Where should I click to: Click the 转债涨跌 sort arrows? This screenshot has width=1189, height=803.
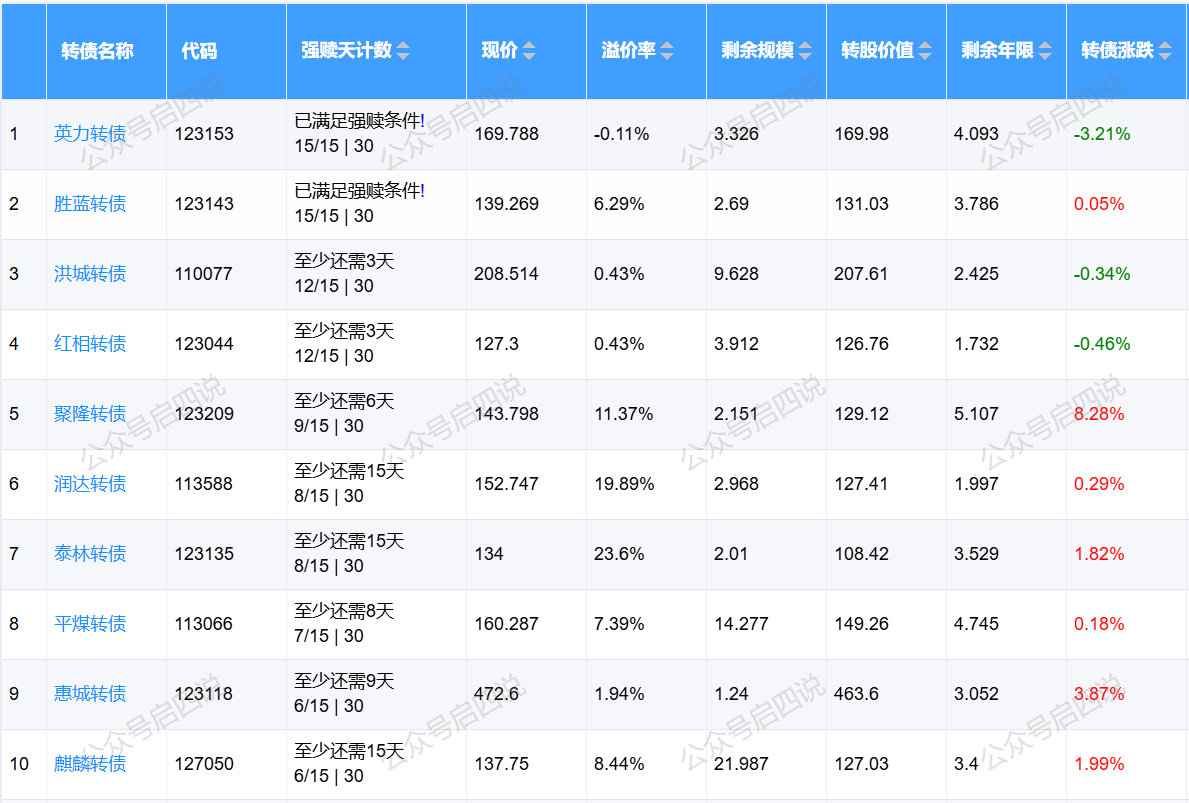1164,51
